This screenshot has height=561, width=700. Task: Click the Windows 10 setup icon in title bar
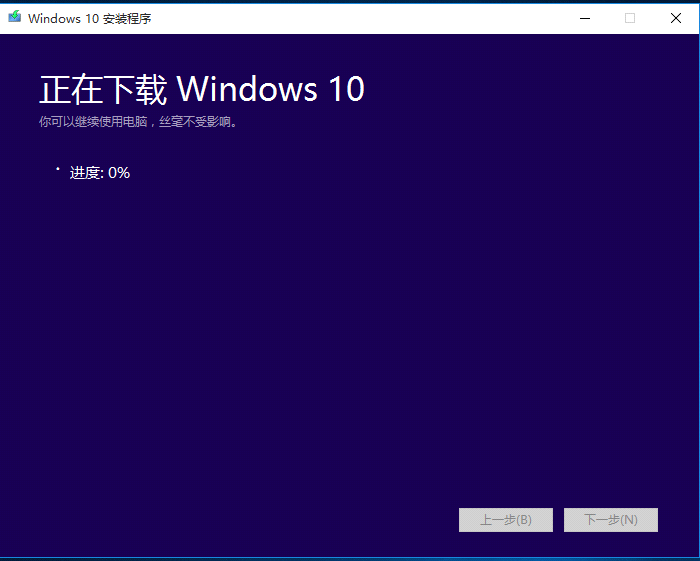(x=14, y=17)
